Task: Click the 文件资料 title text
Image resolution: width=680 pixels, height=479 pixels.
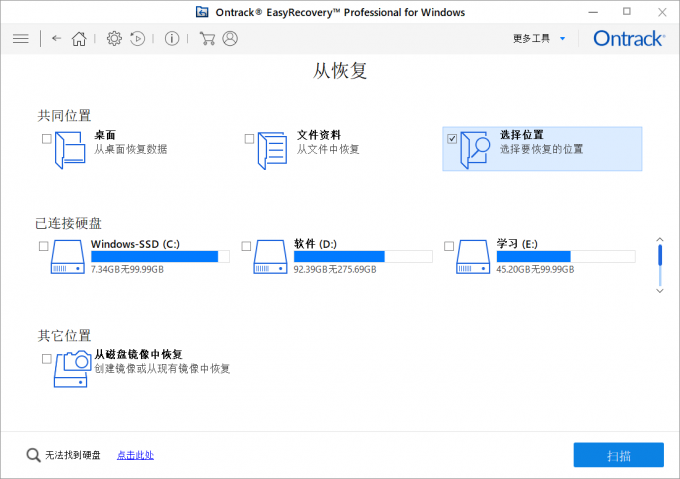Action: click(x=319, y=135)
